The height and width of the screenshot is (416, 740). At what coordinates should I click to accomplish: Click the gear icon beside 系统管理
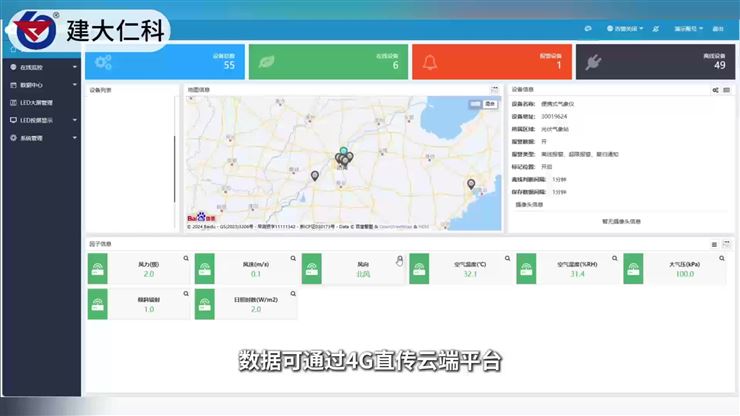(x=13, y=138)
